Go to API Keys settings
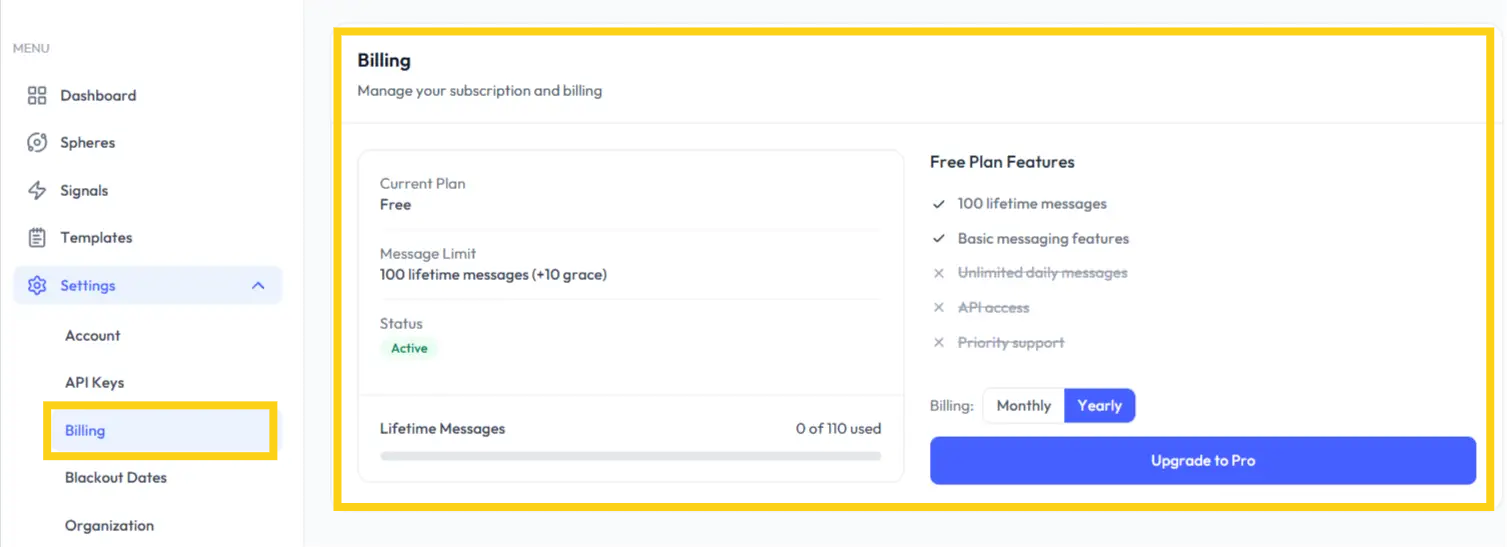Image resolution: width=1507 pixels, height=547 pixels. point(95,383)
